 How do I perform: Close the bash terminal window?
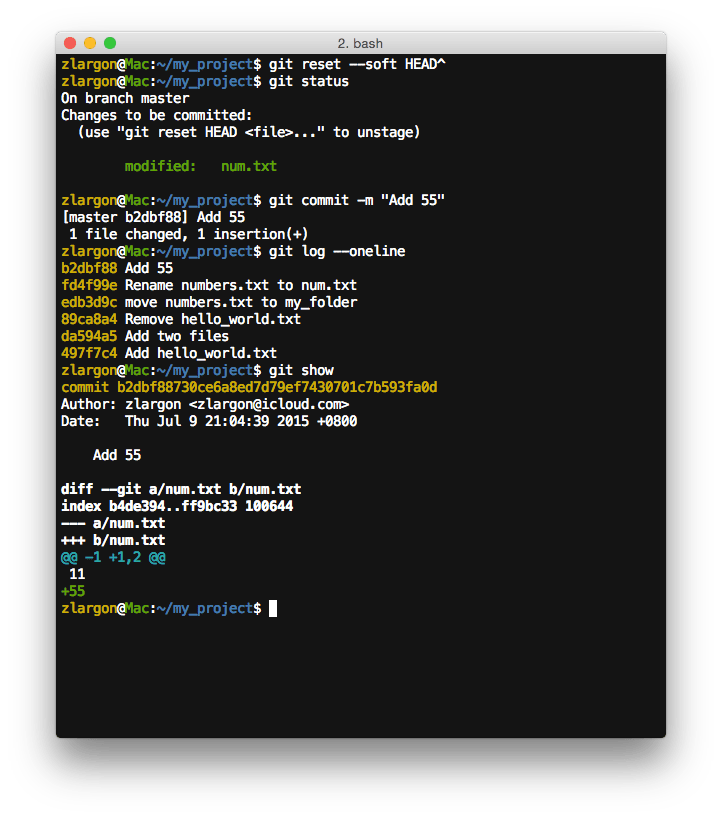70,43
